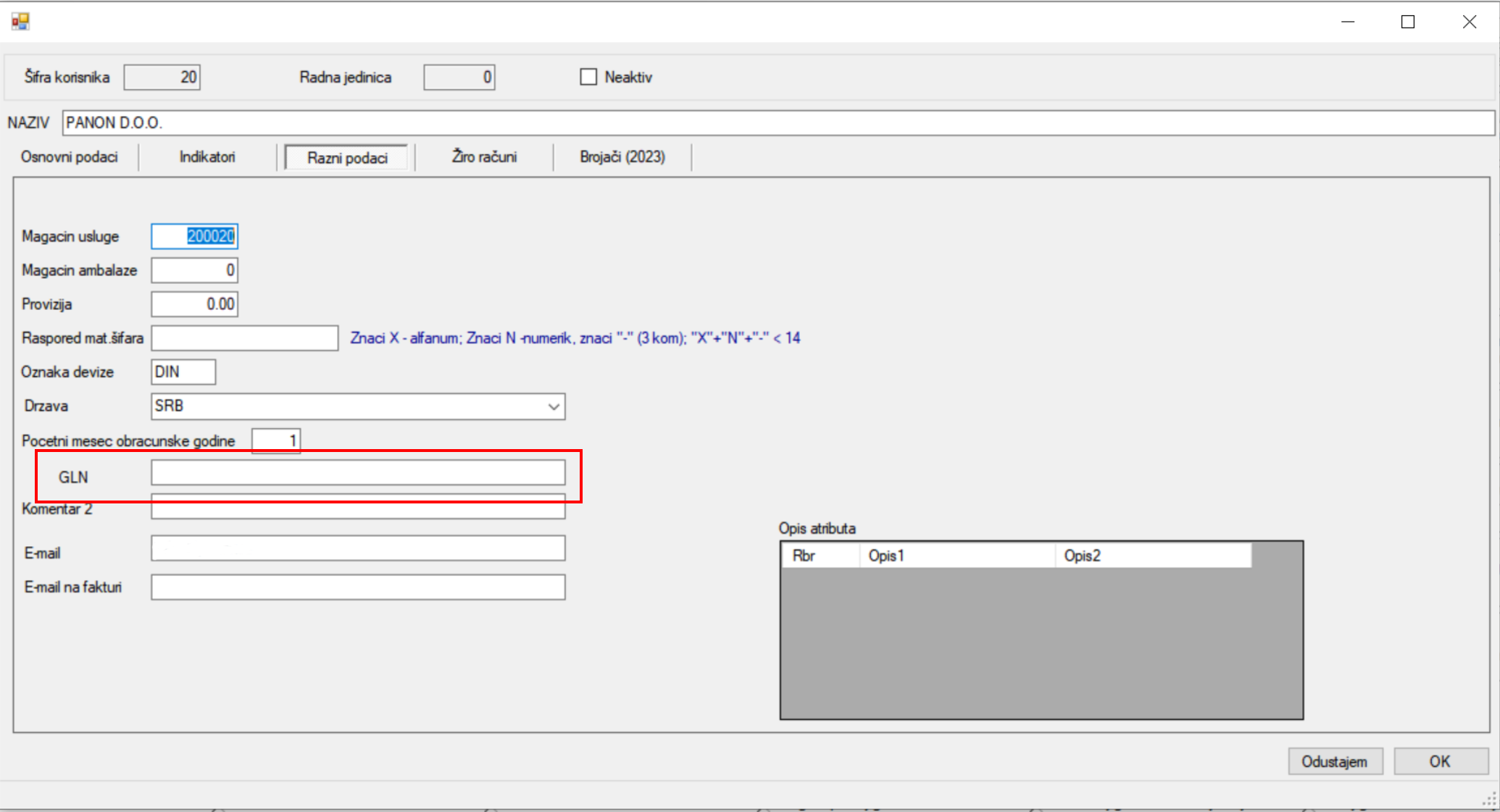Click the Opis1 column header
Viewport: 1500px width, 812px height.
click(957, 556)
